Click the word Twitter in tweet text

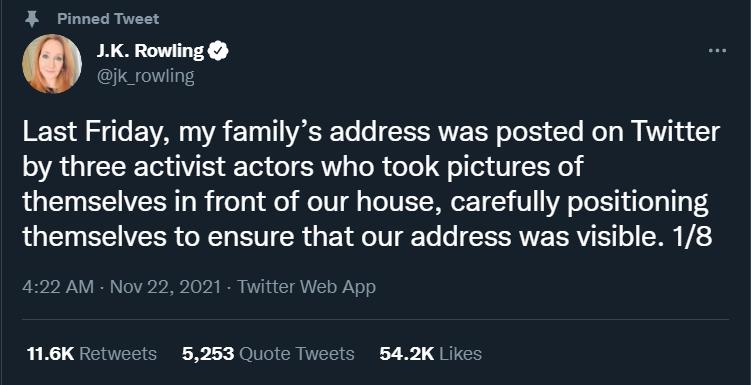[x=675, y=133]
